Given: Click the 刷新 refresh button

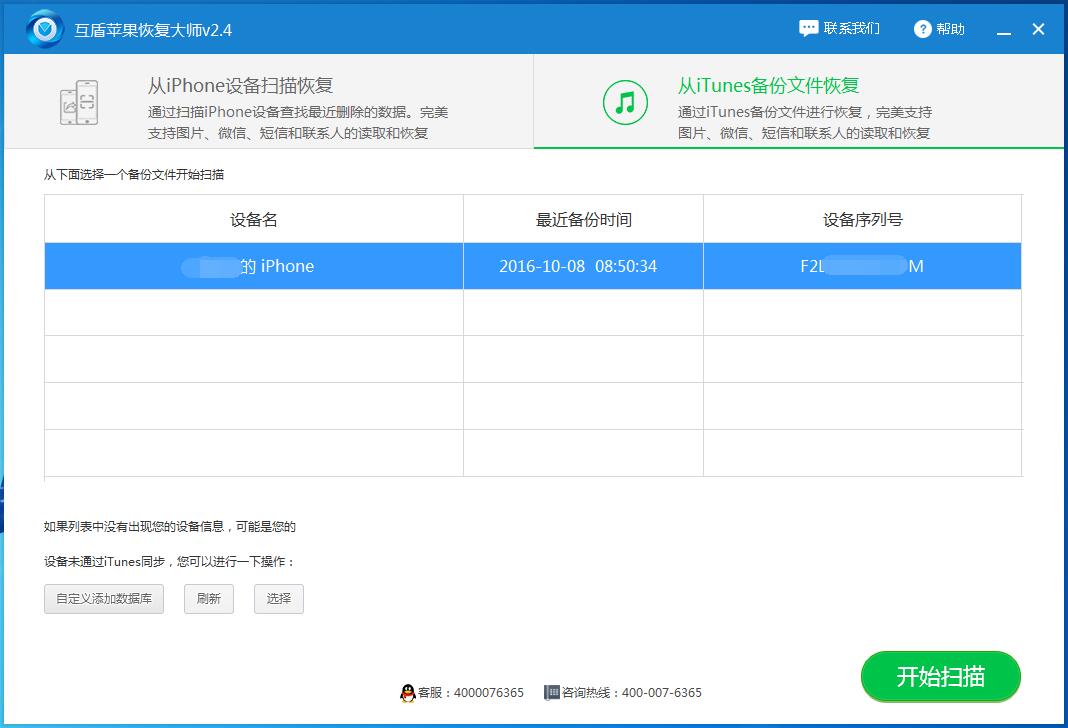Looking at the screenshot, I should (208, 599).
